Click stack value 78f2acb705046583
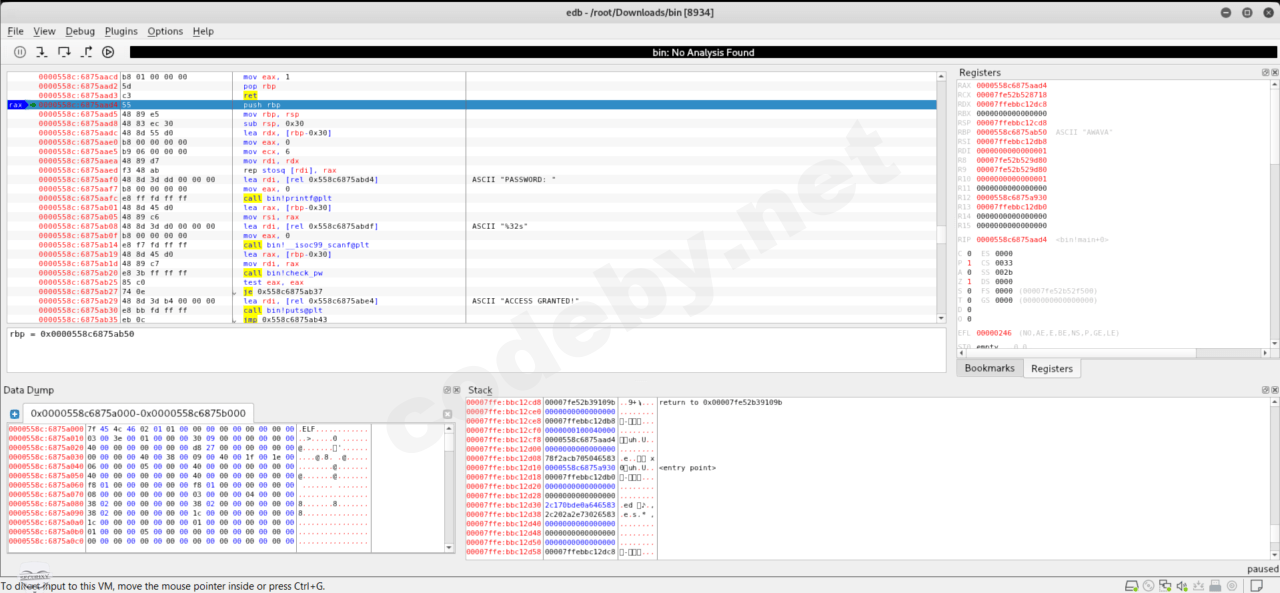Image resolution: width=1280 pixels, height=593 pixels. click(x=580, y=458)
